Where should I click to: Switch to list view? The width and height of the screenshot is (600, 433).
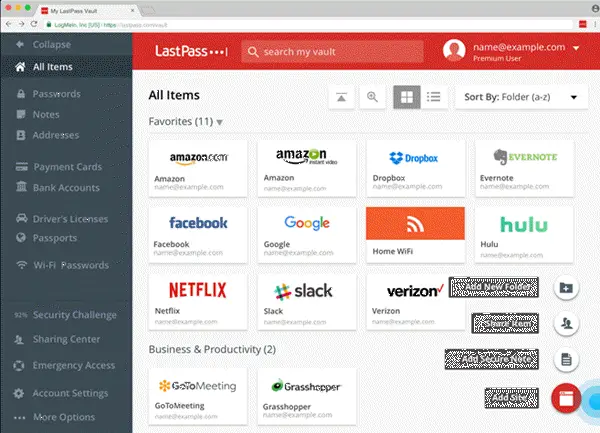(x=434, y=97)
